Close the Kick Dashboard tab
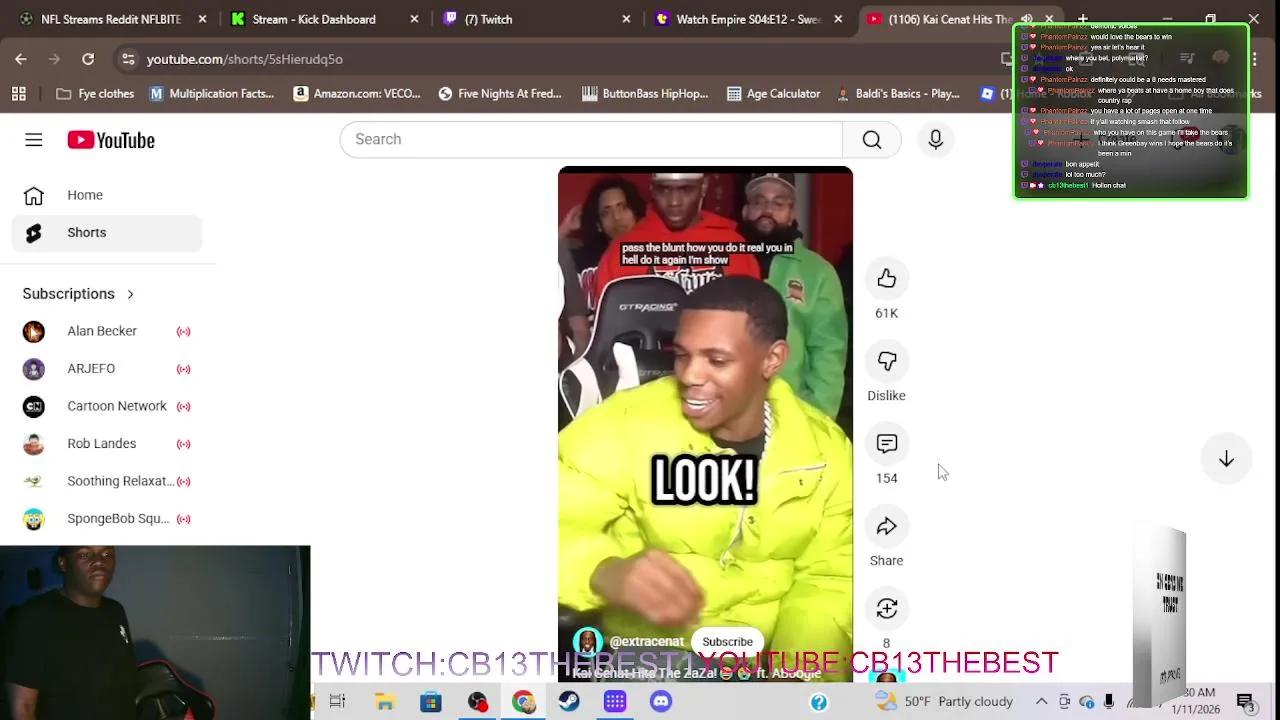This screenshot has height=720, width=1280. coord(414,19)
